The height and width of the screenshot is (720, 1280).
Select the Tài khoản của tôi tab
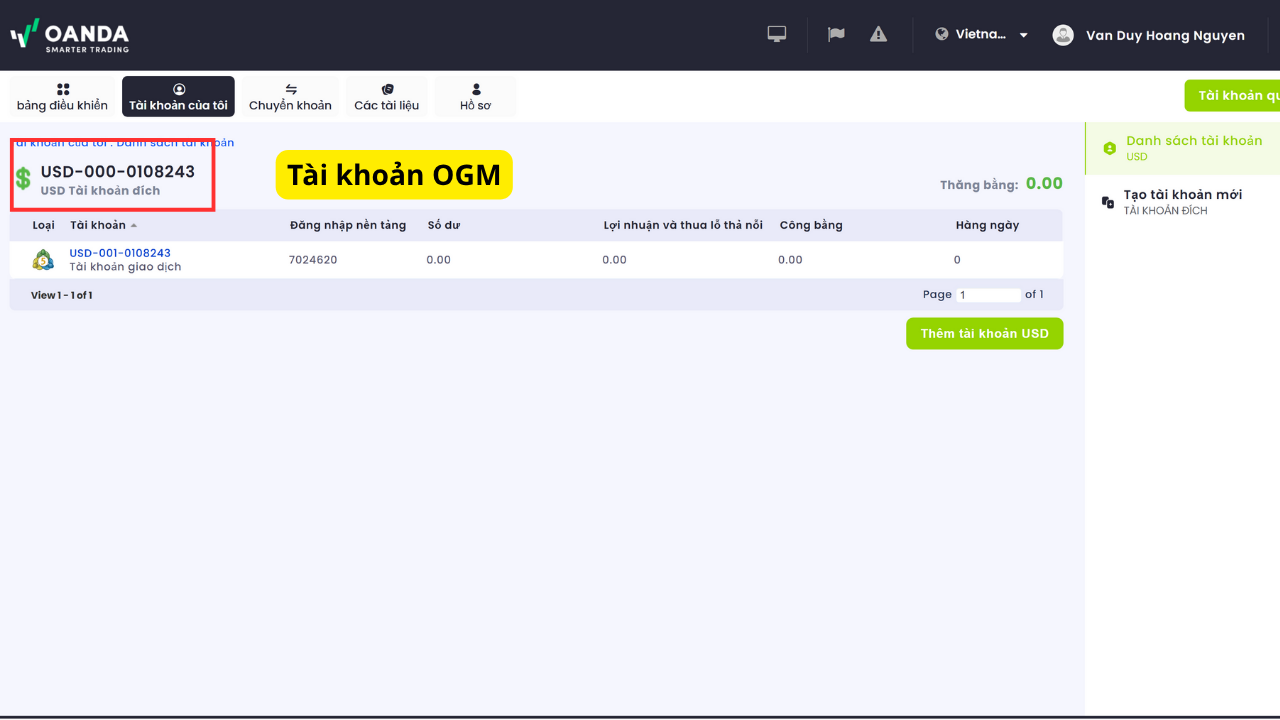[x=178, y=97]
